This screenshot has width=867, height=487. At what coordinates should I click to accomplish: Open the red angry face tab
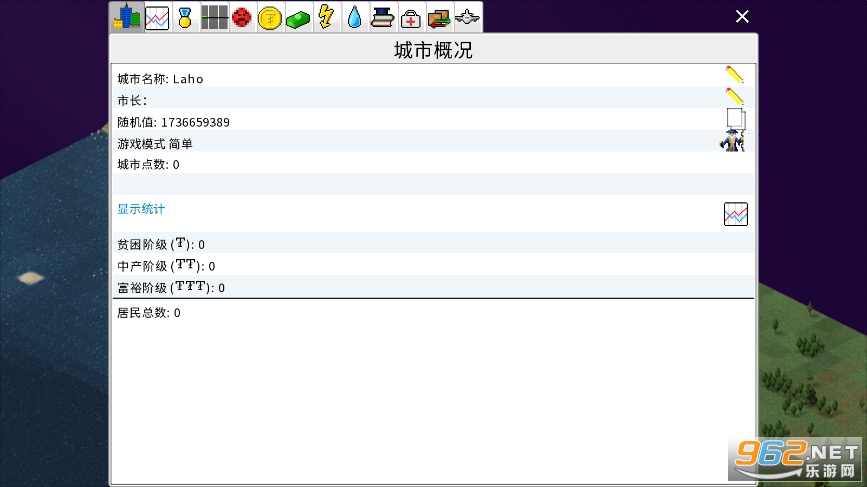click(x=242, y=18)
